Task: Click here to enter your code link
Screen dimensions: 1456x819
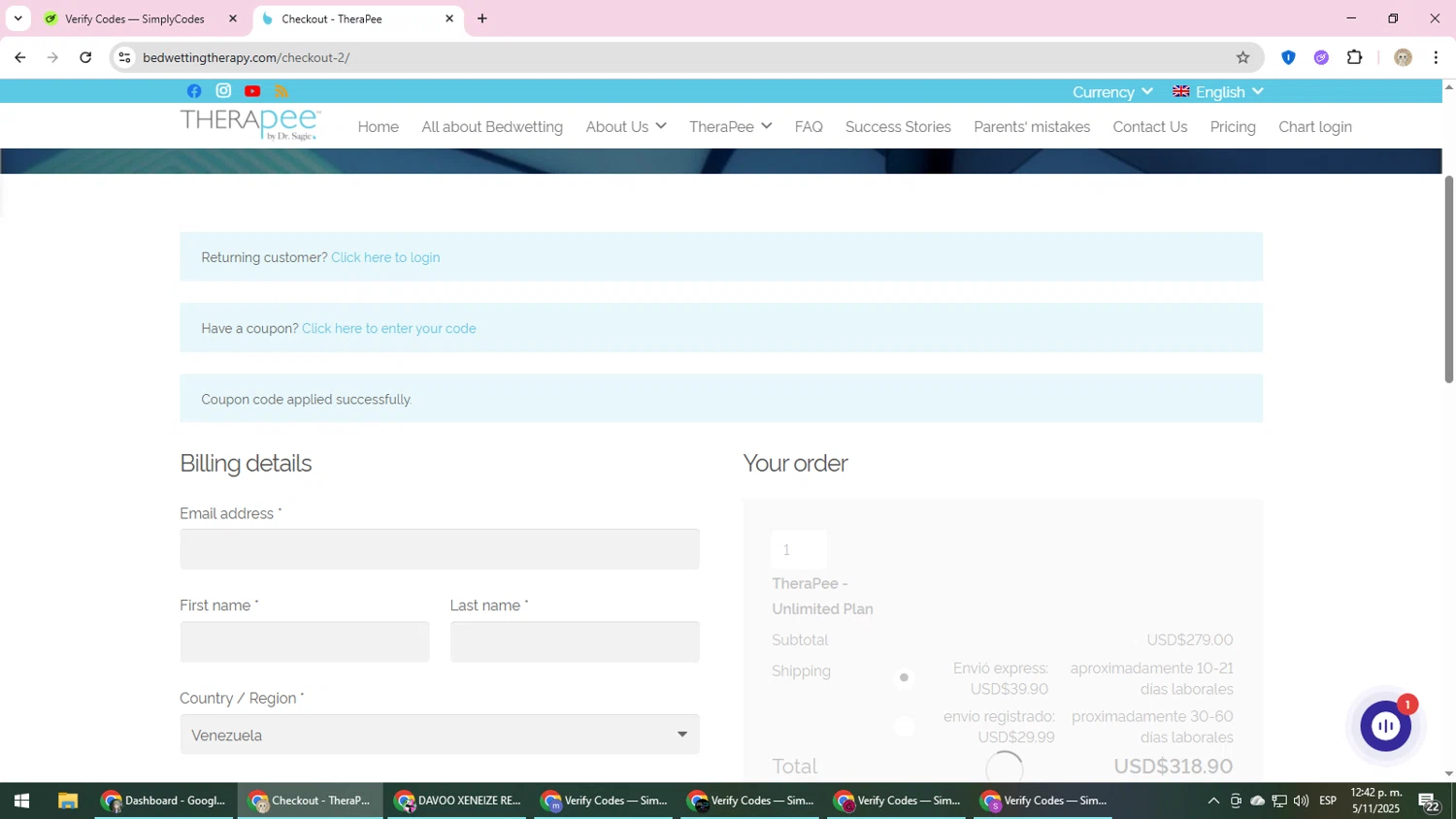Action: pyautogui.click(x=389, y=328)
